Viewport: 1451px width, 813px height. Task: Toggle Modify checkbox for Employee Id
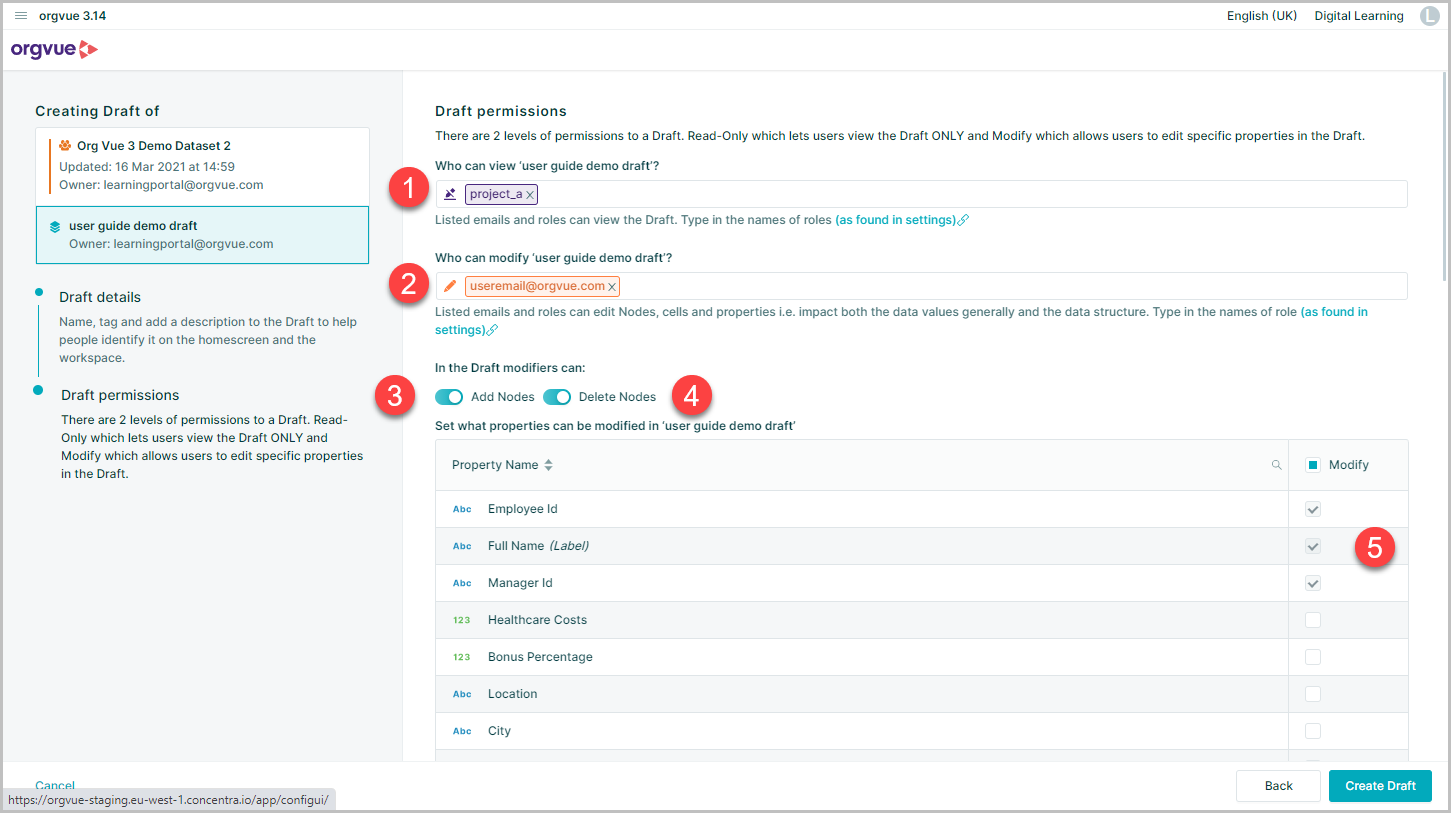(x=1313, y=509)
